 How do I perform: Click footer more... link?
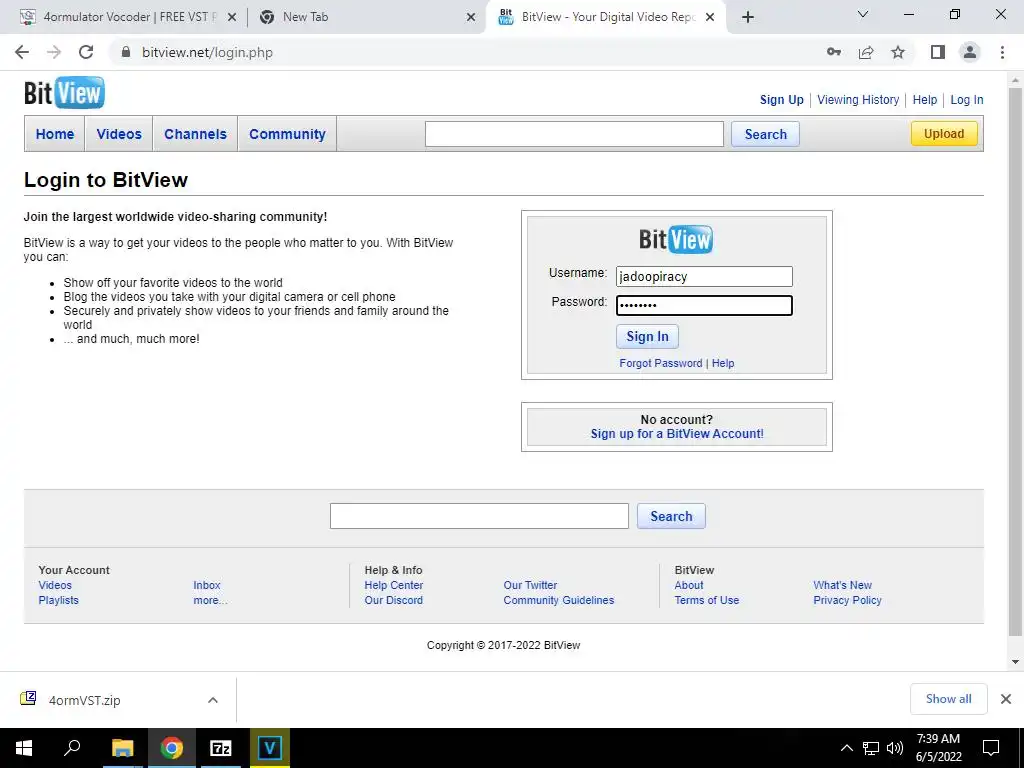point(210,600)
